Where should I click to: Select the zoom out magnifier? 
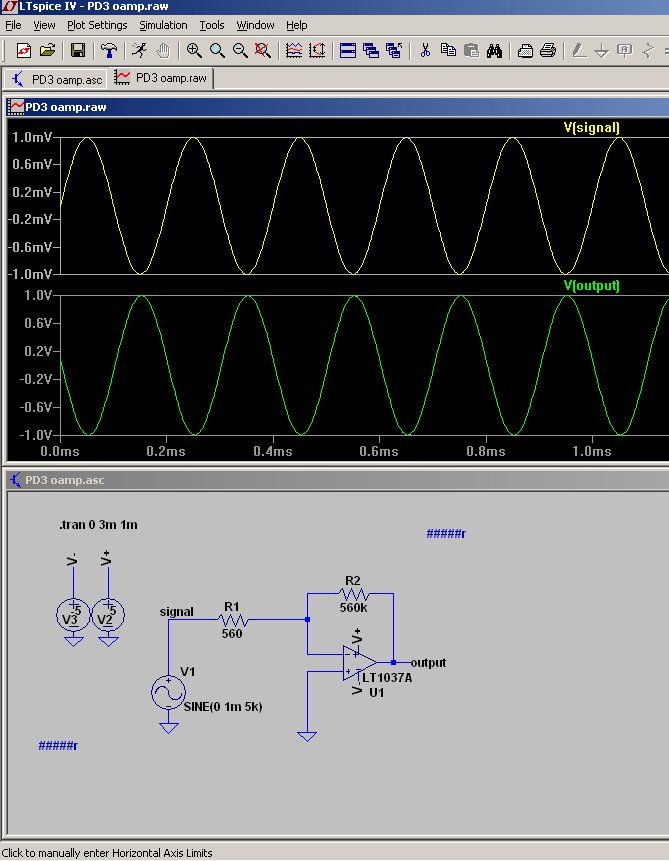(x=240, y=51)
